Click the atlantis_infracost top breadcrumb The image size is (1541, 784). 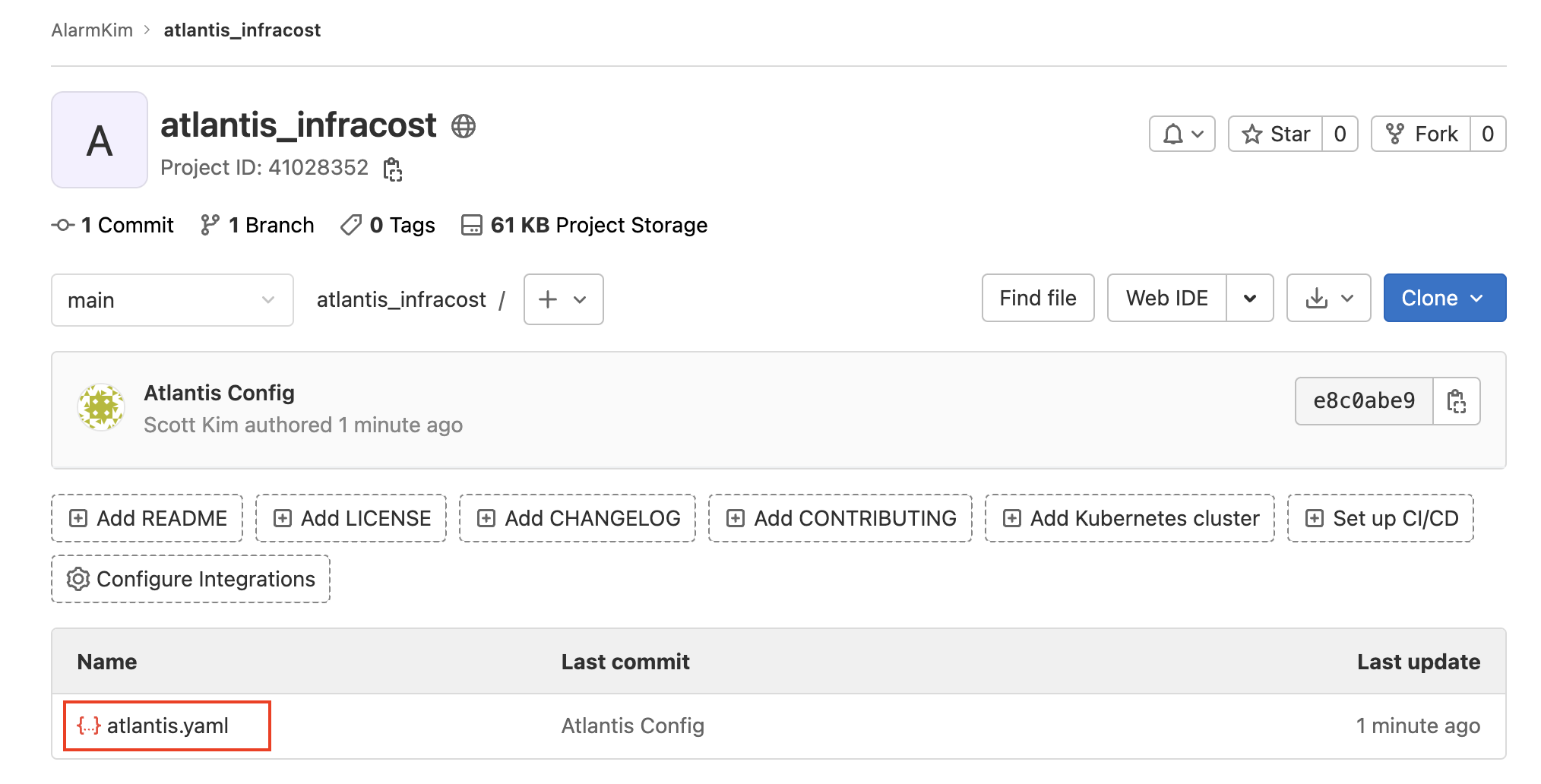[x=242, y=30]
